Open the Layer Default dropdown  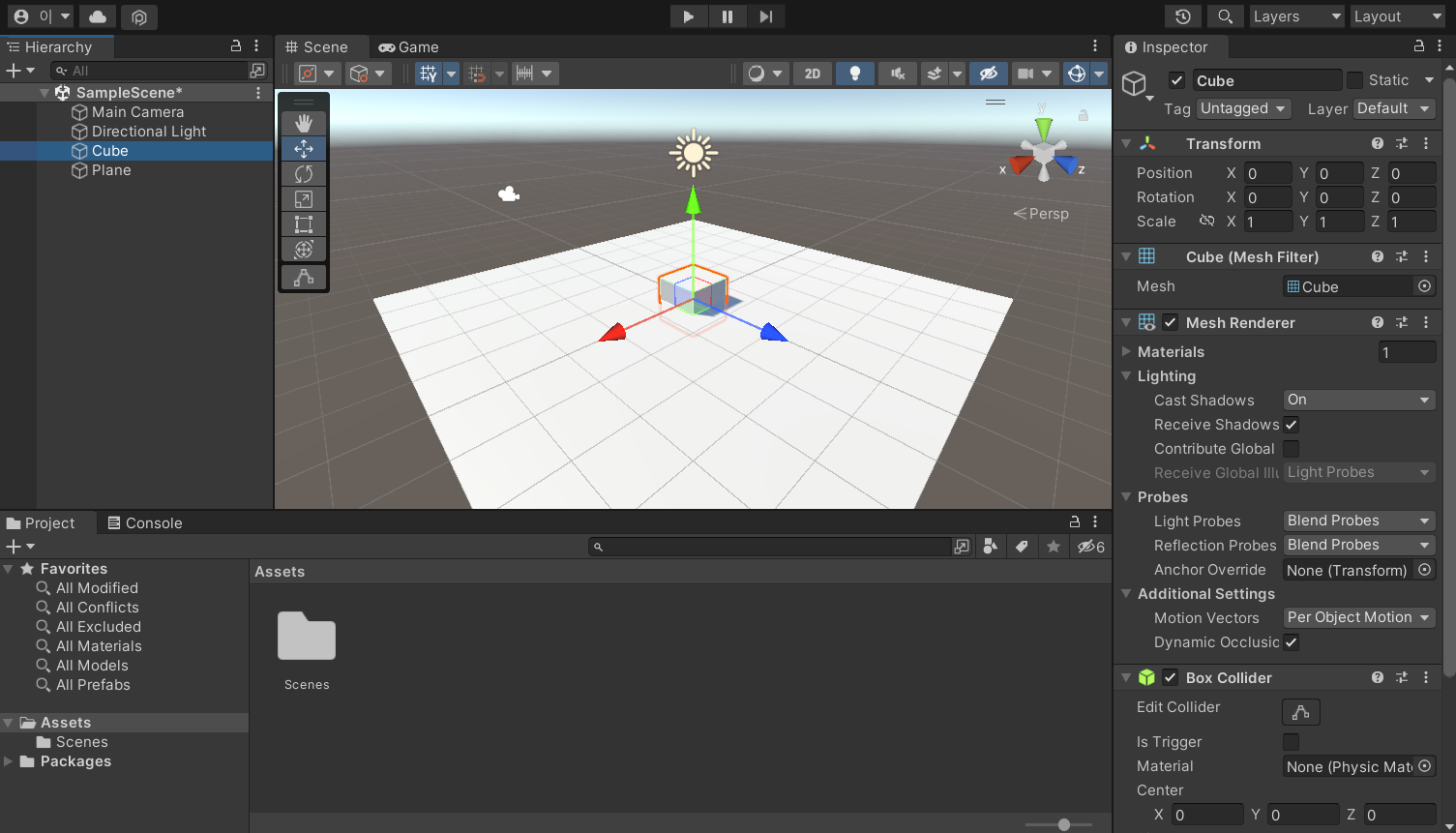tap(1394, 108)
